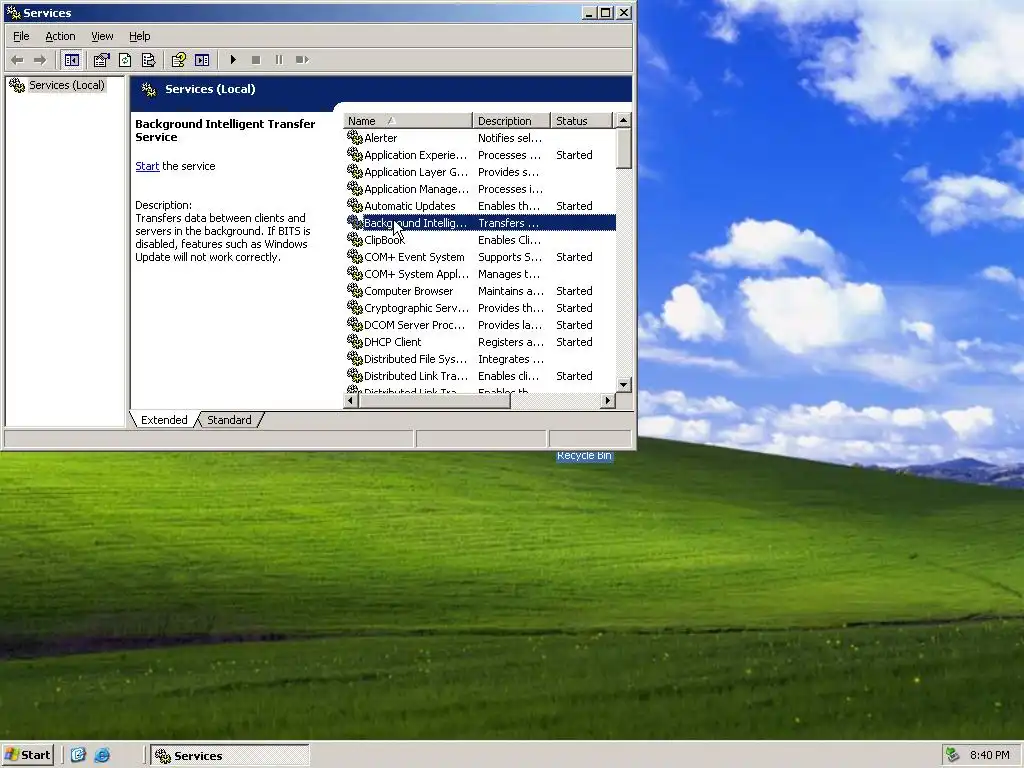Screen dimensions: 1024x768
Task: Click the Start Service play button
Action: point(233,60)
